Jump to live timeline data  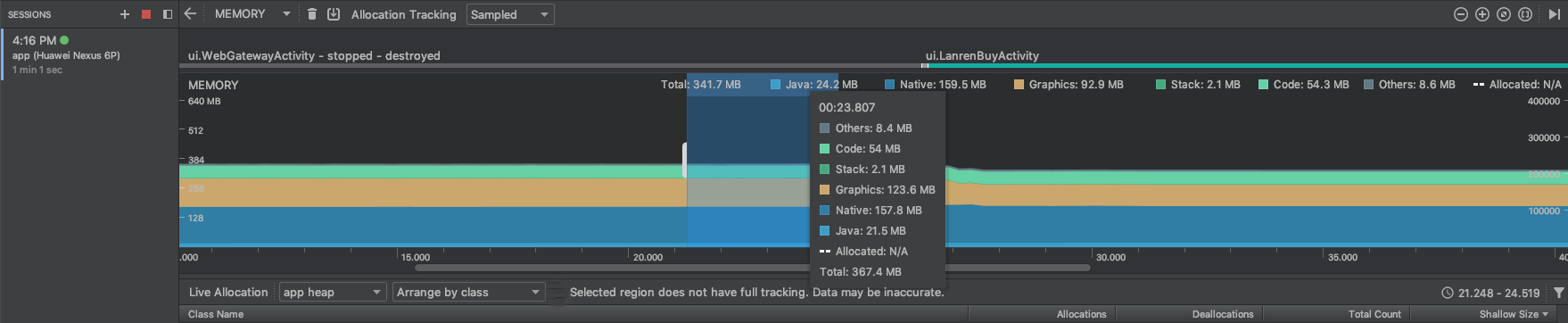pos(1555,14)
